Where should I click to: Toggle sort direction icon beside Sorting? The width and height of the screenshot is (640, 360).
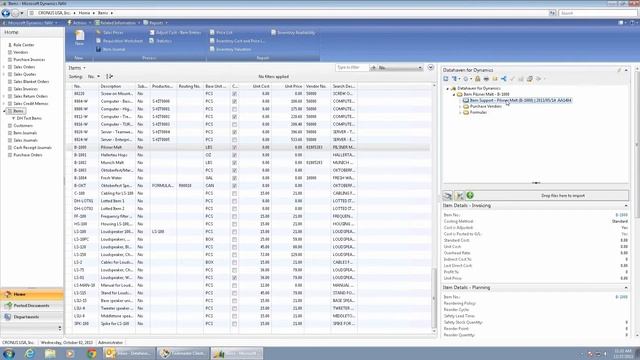[x=109, y=76]
